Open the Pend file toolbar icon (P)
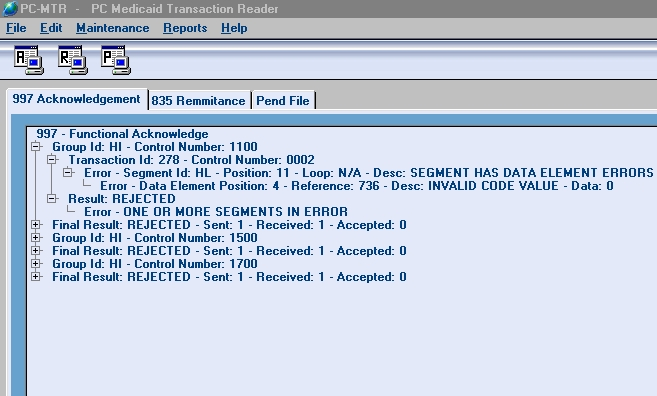The height and width of the screenshot is (396, 657). tap(116, 60)
